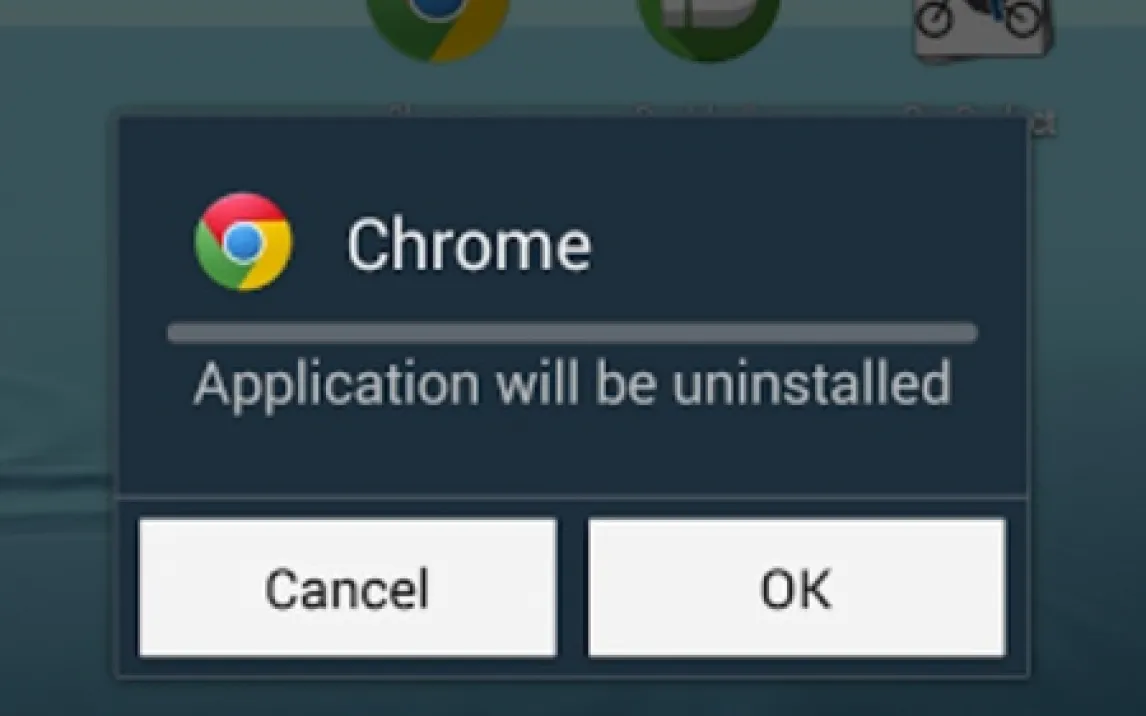Cancel the Chrome uninstall

347,587
